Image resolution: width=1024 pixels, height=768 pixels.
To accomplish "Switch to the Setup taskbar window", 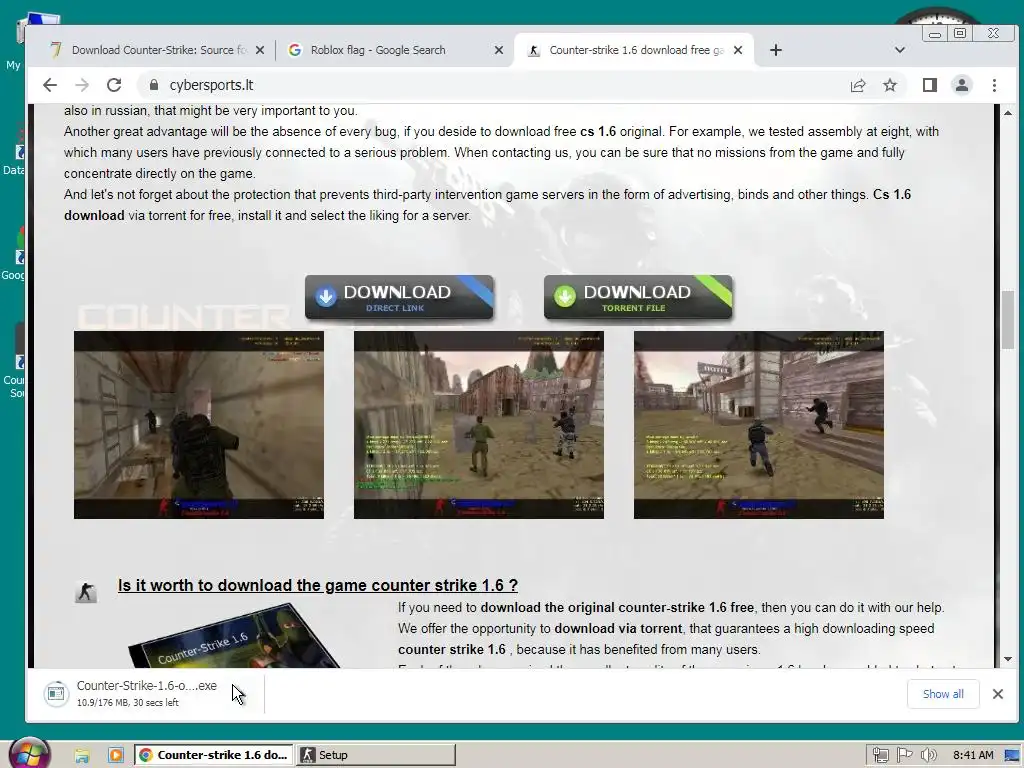I will pos(376,755).
